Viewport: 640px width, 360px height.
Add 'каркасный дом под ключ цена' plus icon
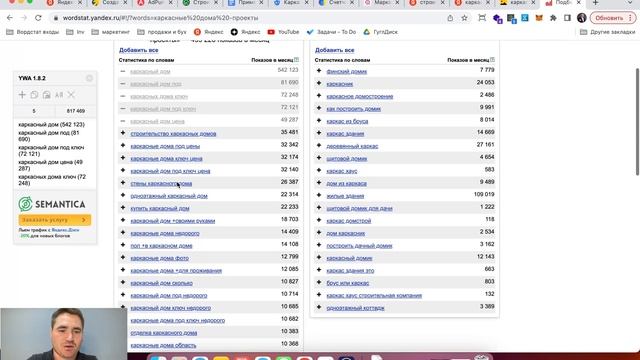[x=123, y=170]
